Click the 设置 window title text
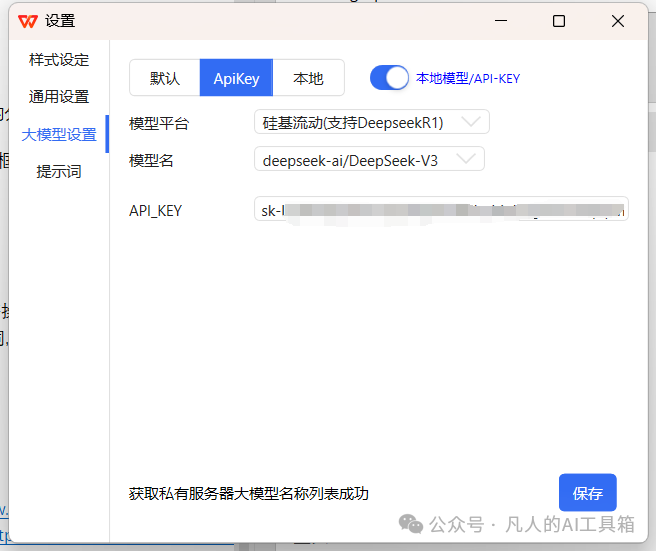Screen dimensions: 656x551 pos(60,21)
